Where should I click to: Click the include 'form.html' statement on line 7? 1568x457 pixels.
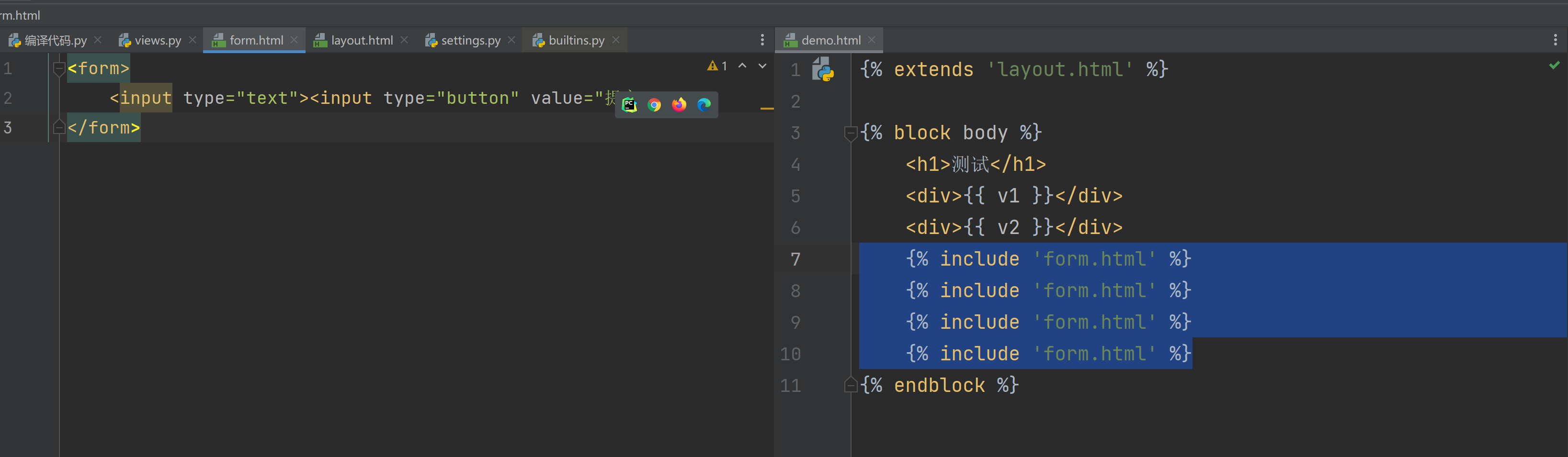click(1048, 259)
